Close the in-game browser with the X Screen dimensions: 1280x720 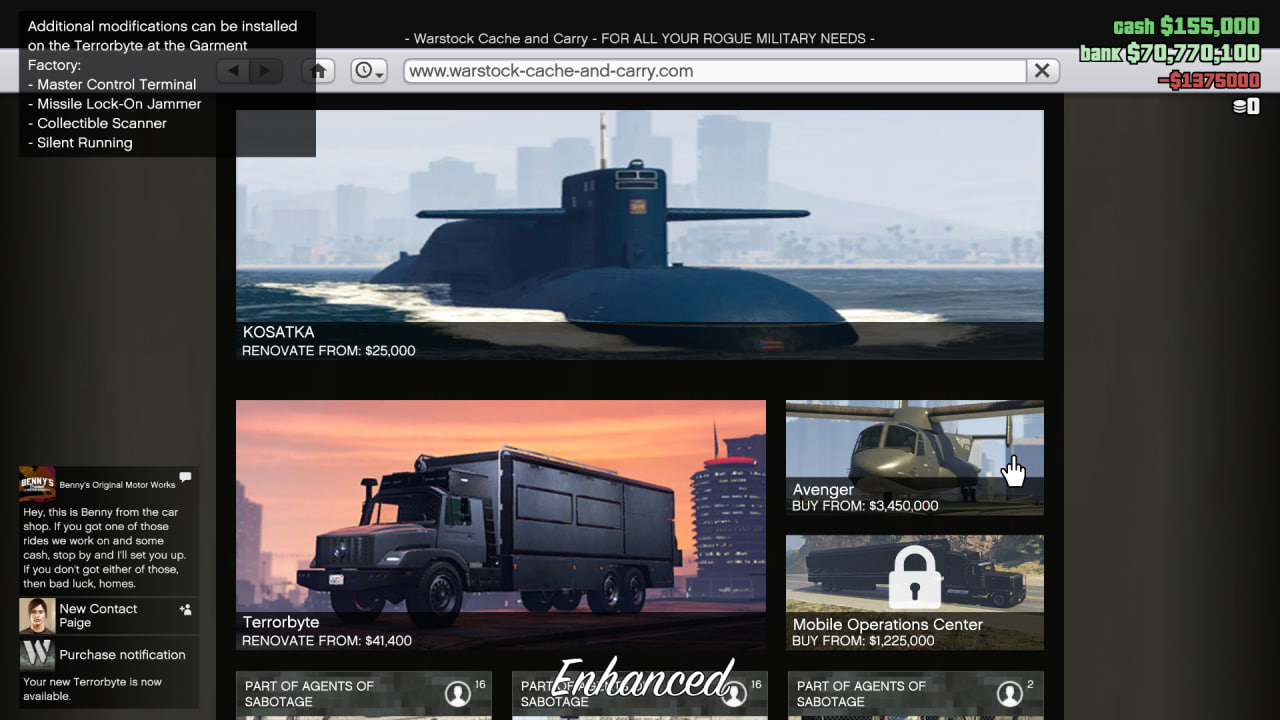(x=1042, y=71)
